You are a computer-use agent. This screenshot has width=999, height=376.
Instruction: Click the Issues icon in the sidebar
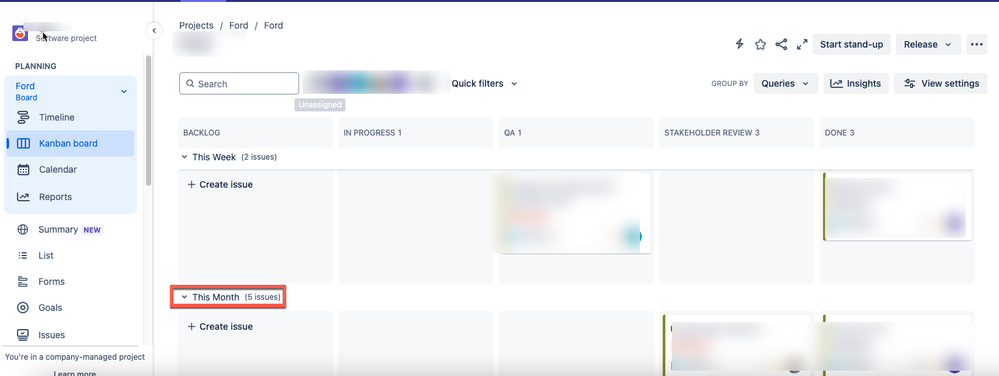[x=23, y=335]
